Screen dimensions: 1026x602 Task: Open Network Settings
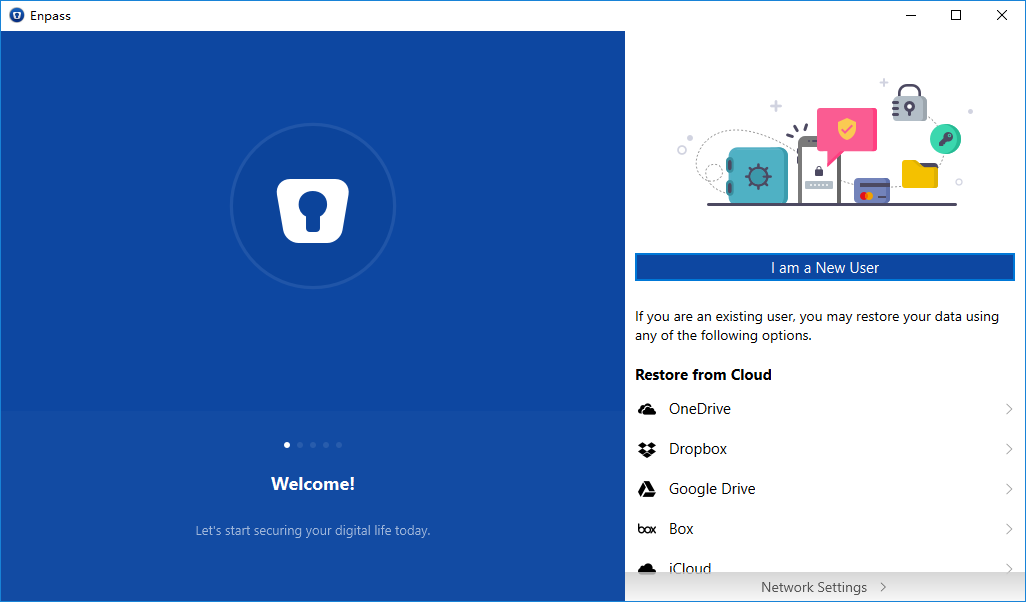point(824,587)
